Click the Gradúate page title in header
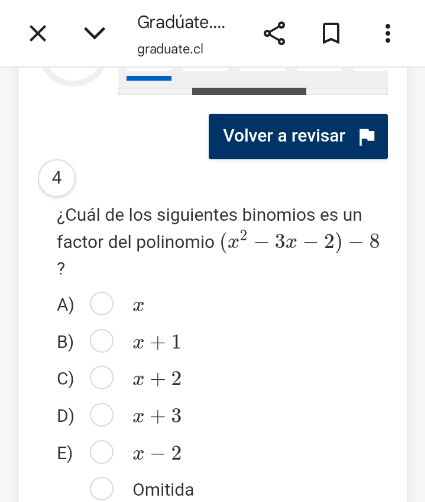Screen dimensions: 425x502 [x=181, y=23]
